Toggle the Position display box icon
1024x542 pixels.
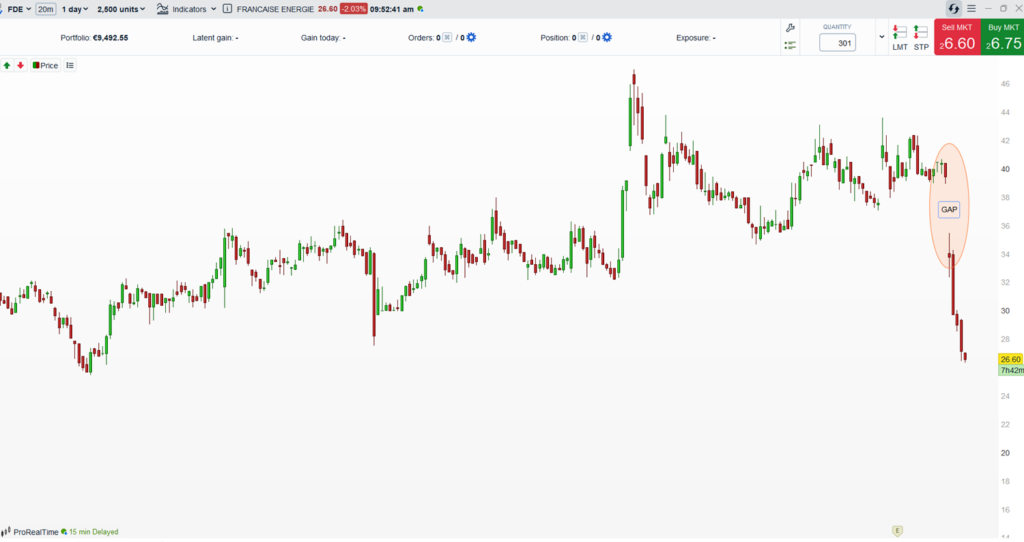583,37
